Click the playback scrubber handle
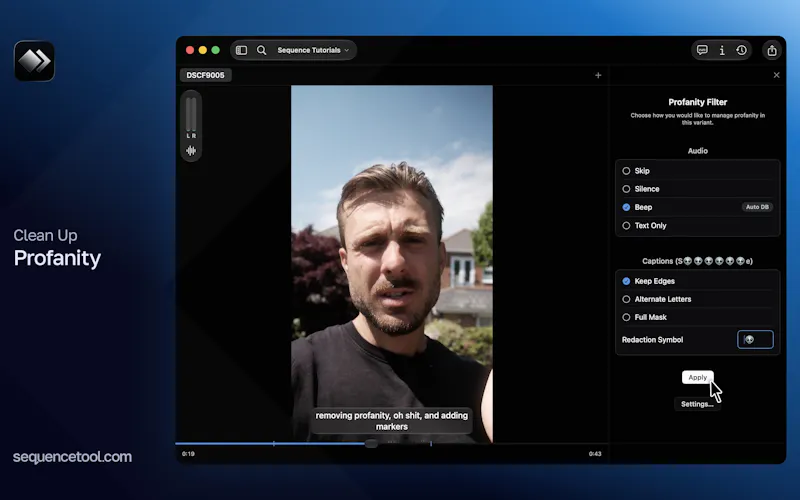 click(x=371, y=443)
